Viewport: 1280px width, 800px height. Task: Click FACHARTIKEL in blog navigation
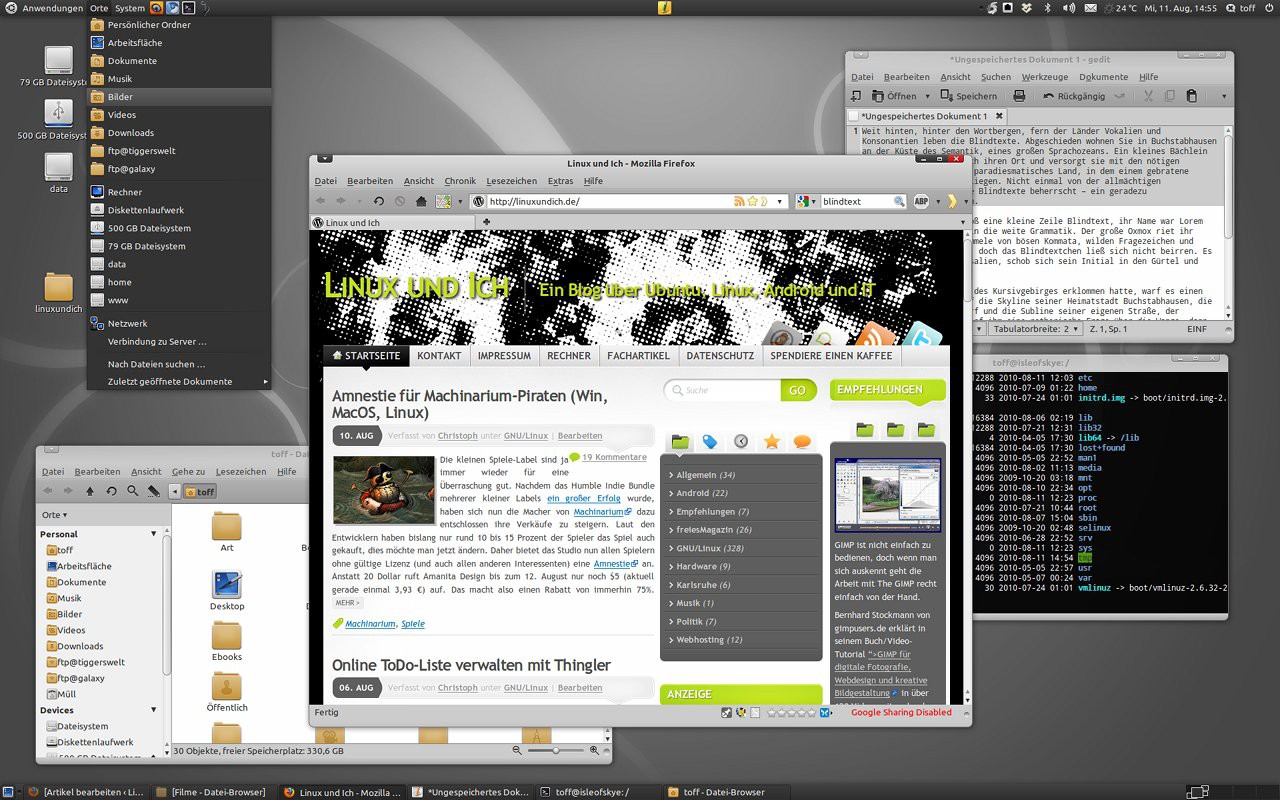pyautogui.click(x=638, y=356)
